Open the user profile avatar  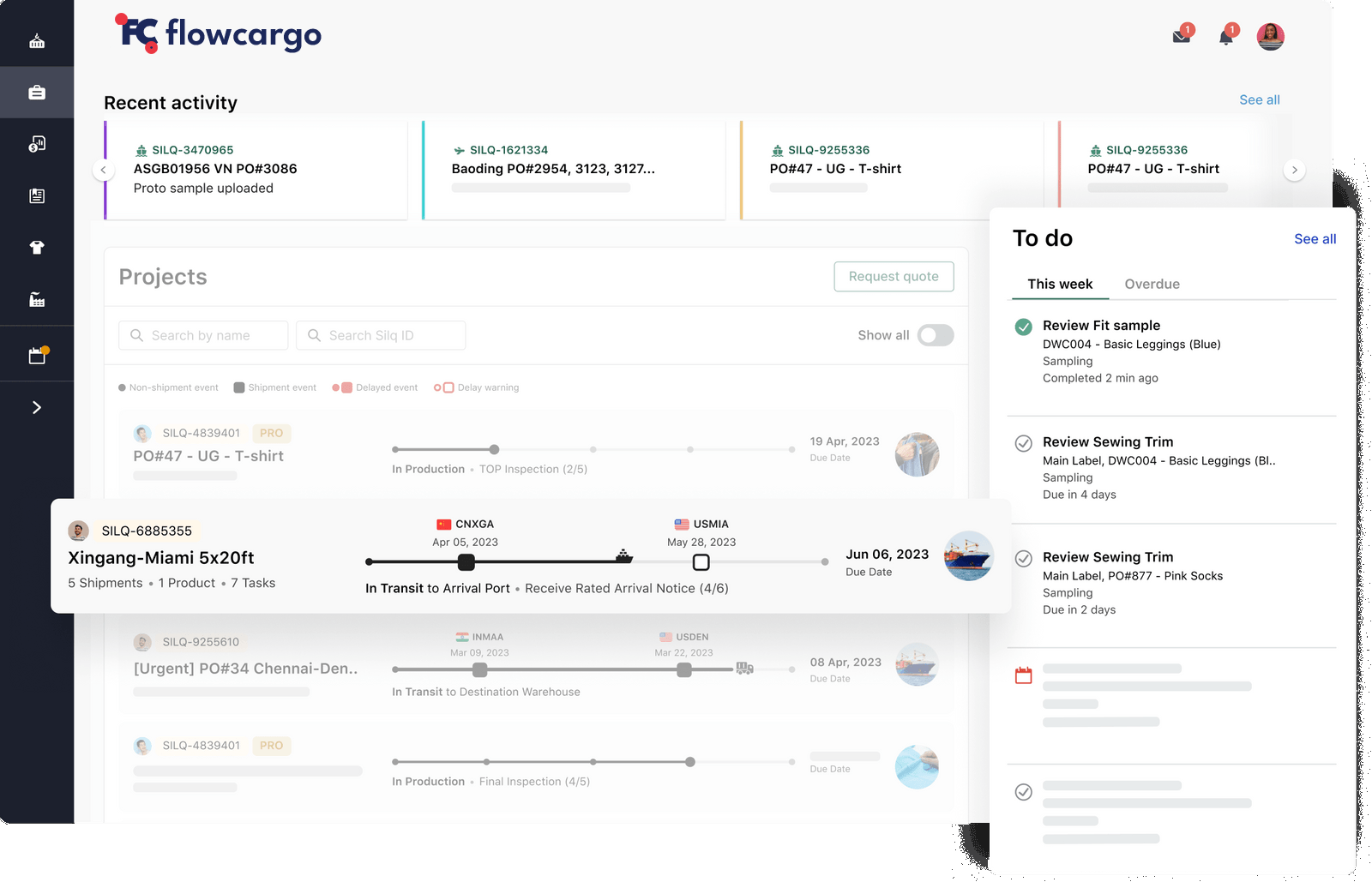tap(1270, 37)
